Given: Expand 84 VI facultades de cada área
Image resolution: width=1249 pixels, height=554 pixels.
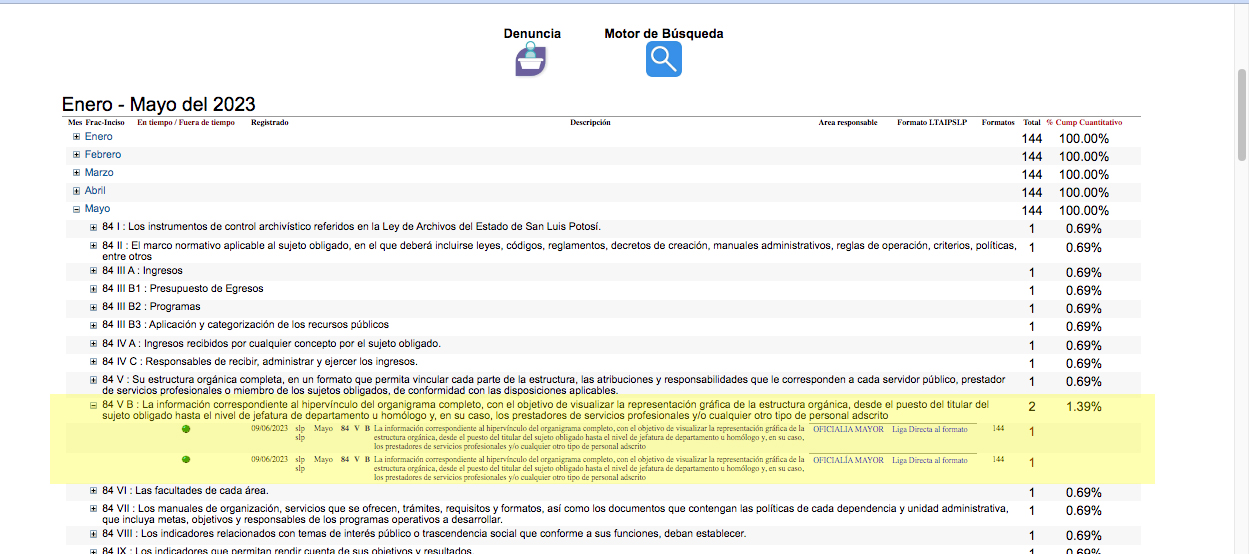Looking at the screenshot, I should 95,491.
